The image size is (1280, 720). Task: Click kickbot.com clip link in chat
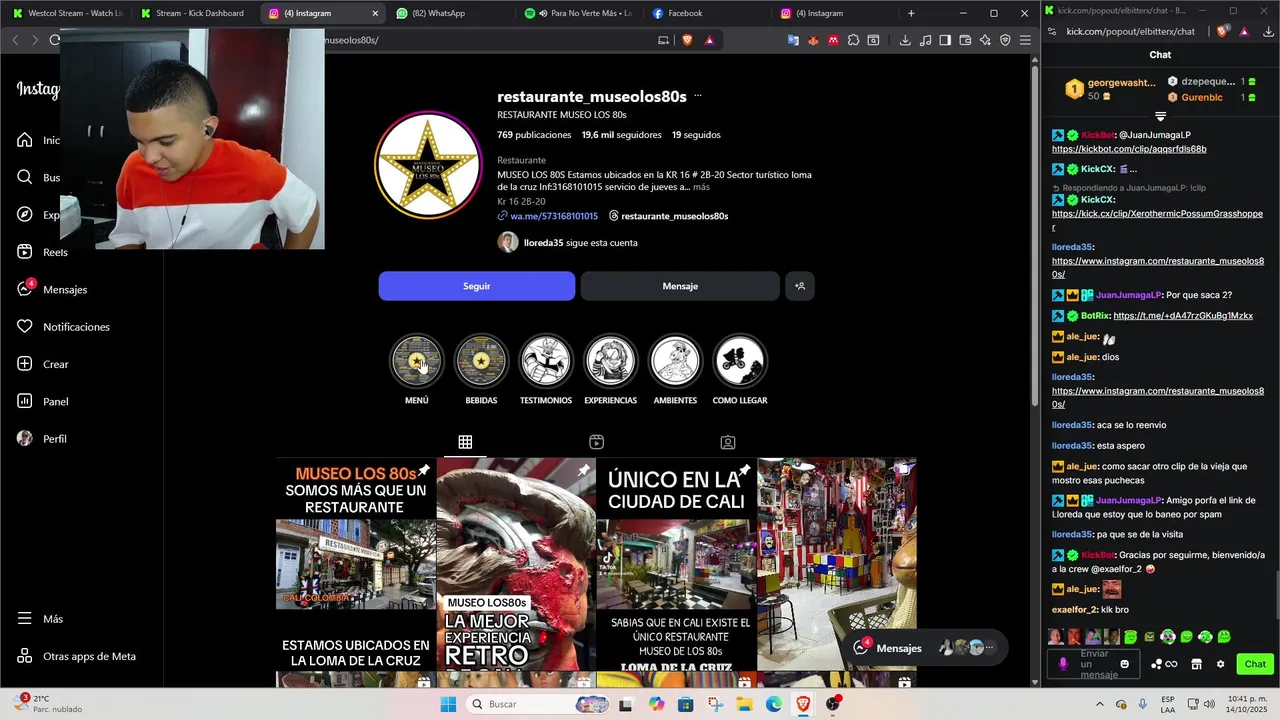coord(1129,149)
